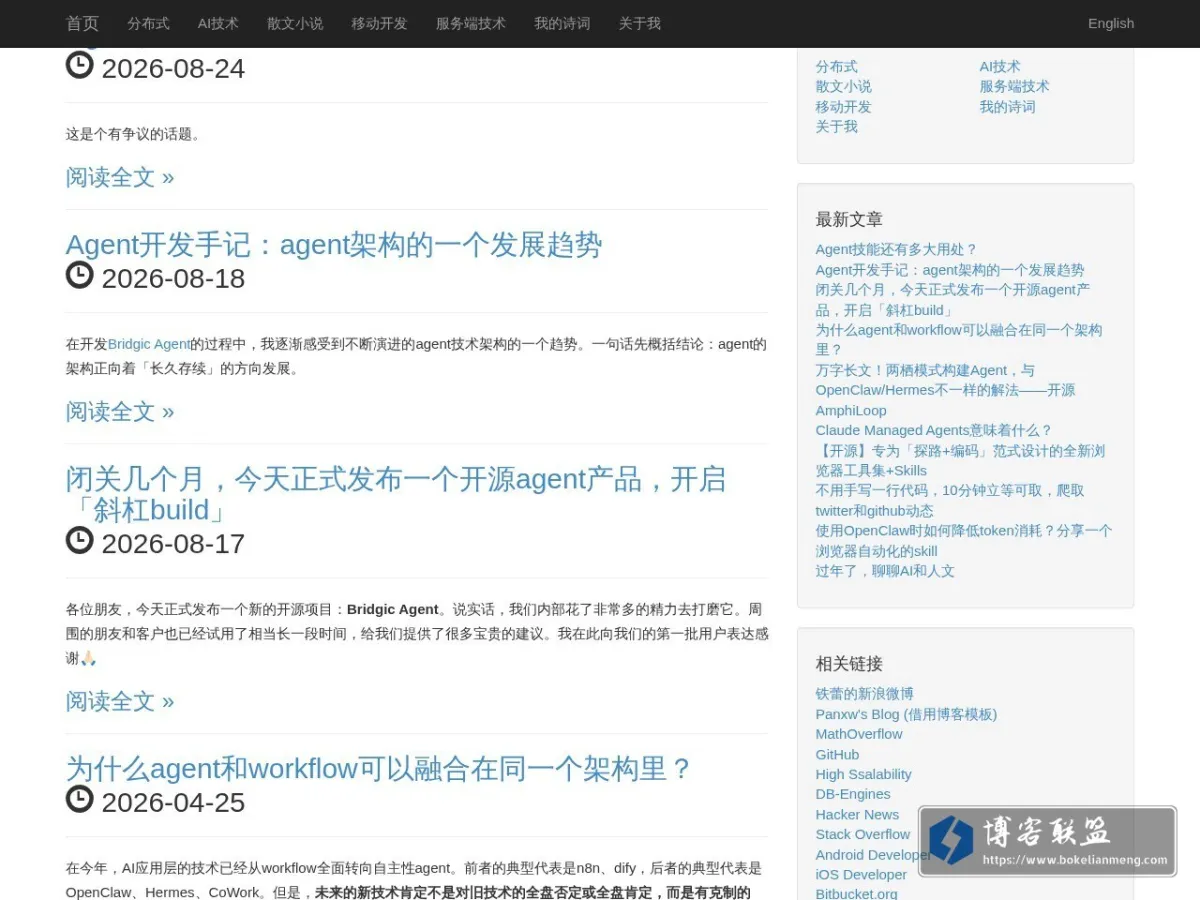Open the 博客联盟 badge logo

[1047, 841]
